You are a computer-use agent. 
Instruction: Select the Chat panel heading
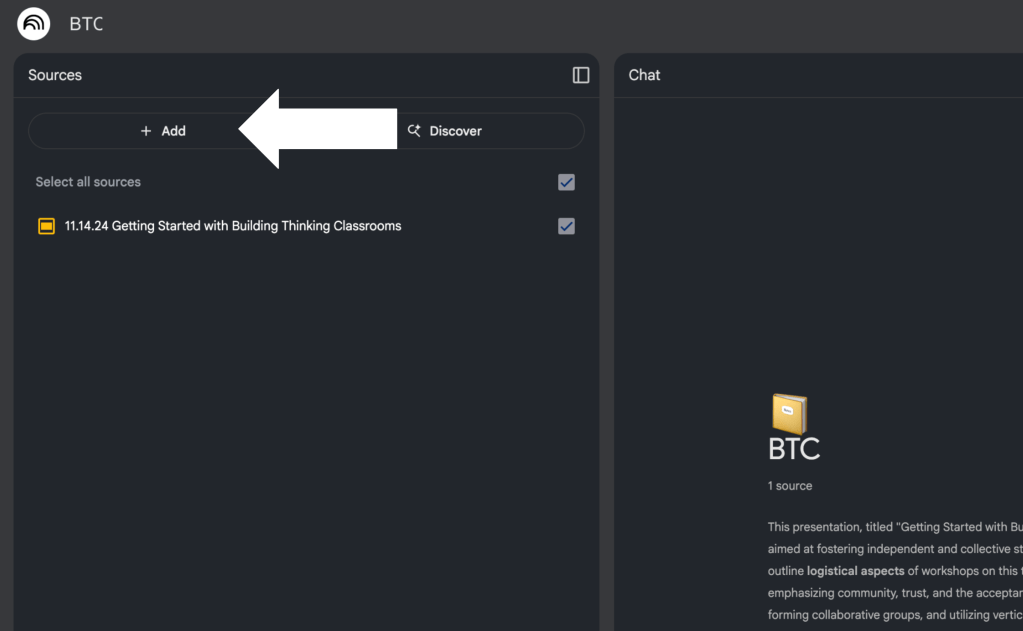click(x=644, y=75)
